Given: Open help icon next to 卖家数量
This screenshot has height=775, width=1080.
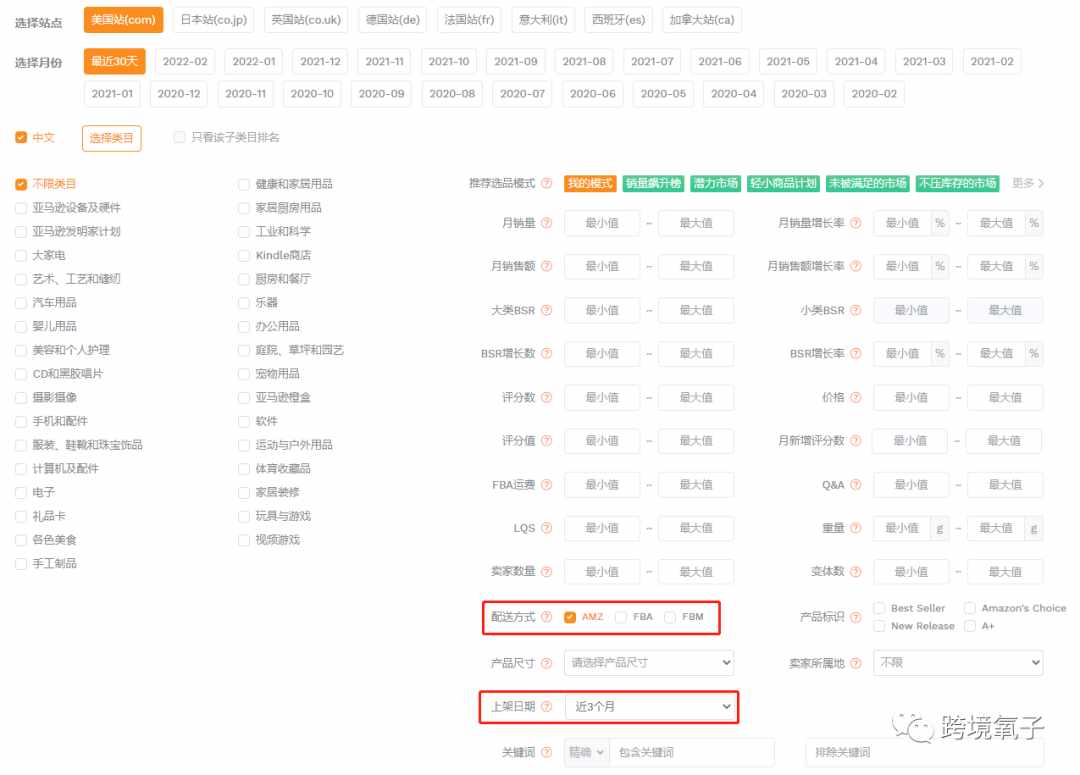Looking at the screenshot, I should click(x=546, y=572).
